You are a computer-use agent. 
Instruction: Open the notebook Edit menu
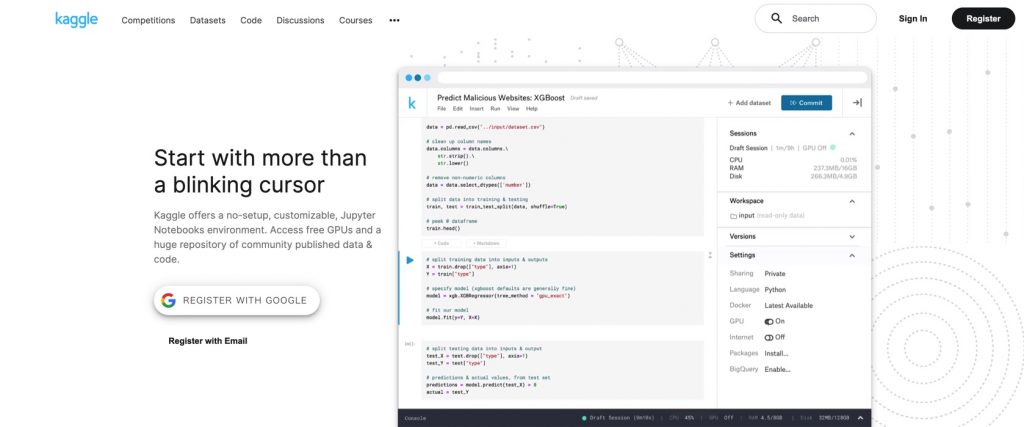tap(458, 108)
